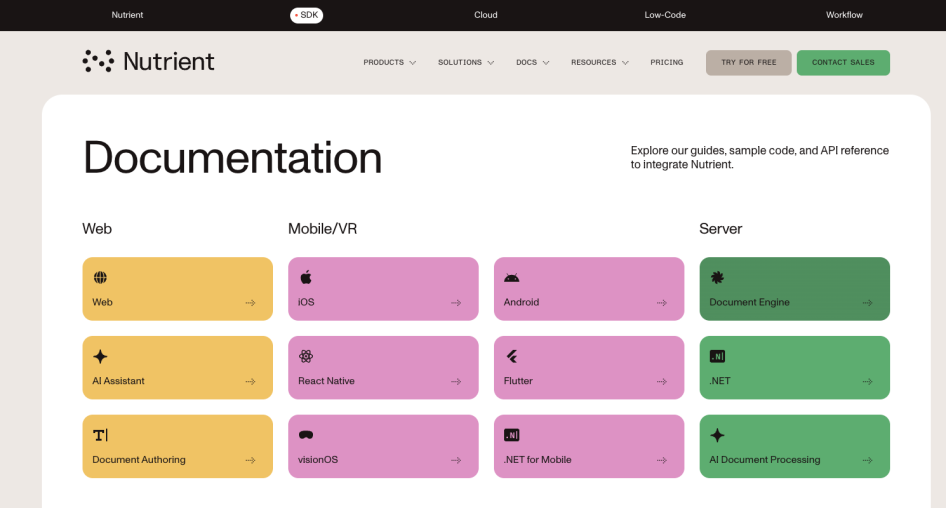
Task: Open the Web documentation card
Action: pyautogui.click(x=177, y=289)
